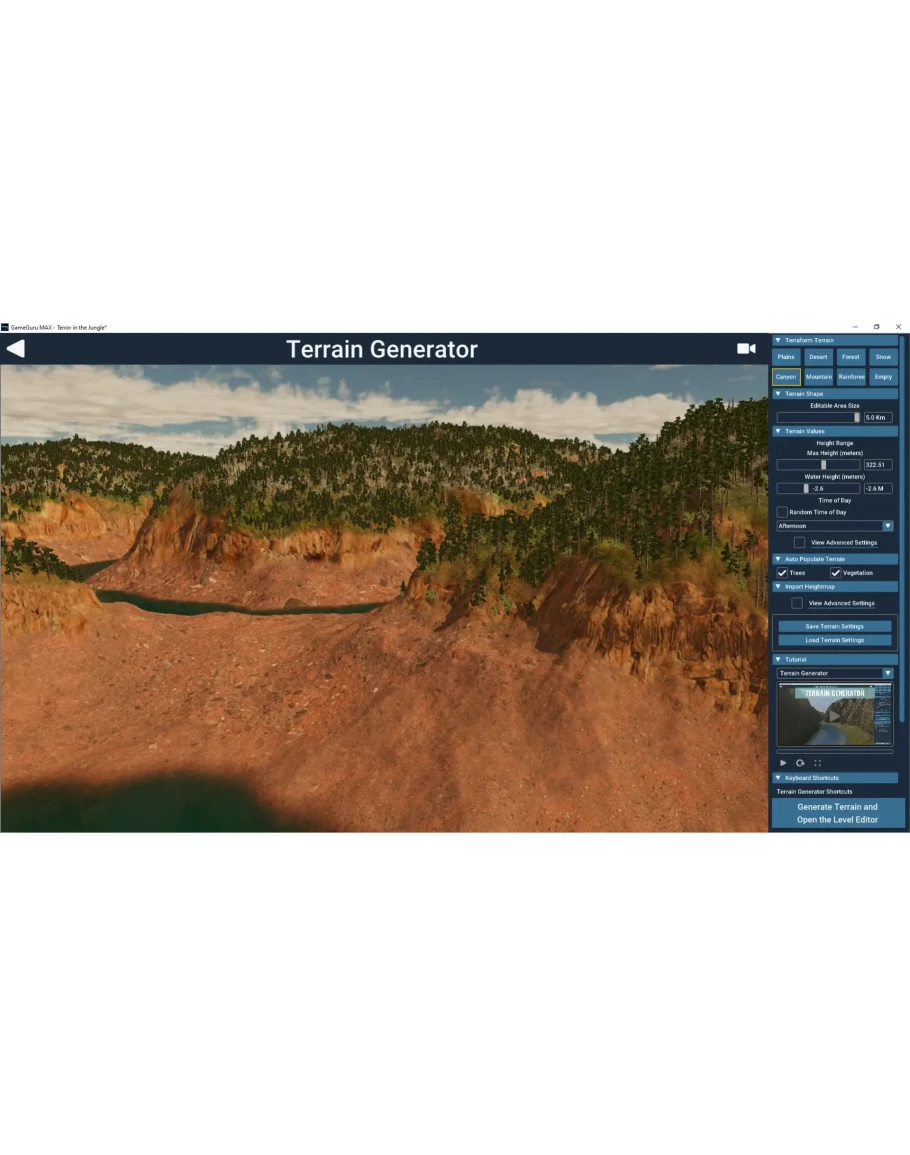
Task: Select the Snow terrain preset
Action: pyautogui.click(x=882, y=357)
